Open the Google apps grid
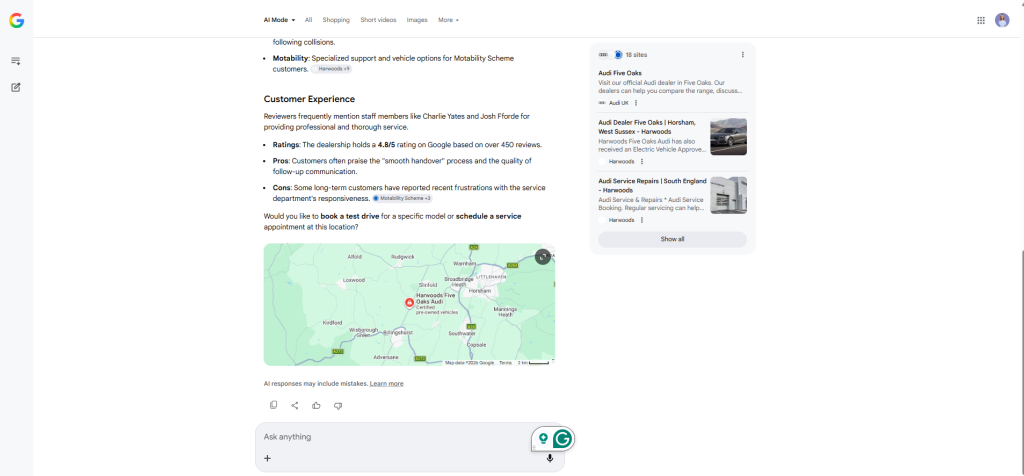The image size is (1024, 476). coord(980,20)
